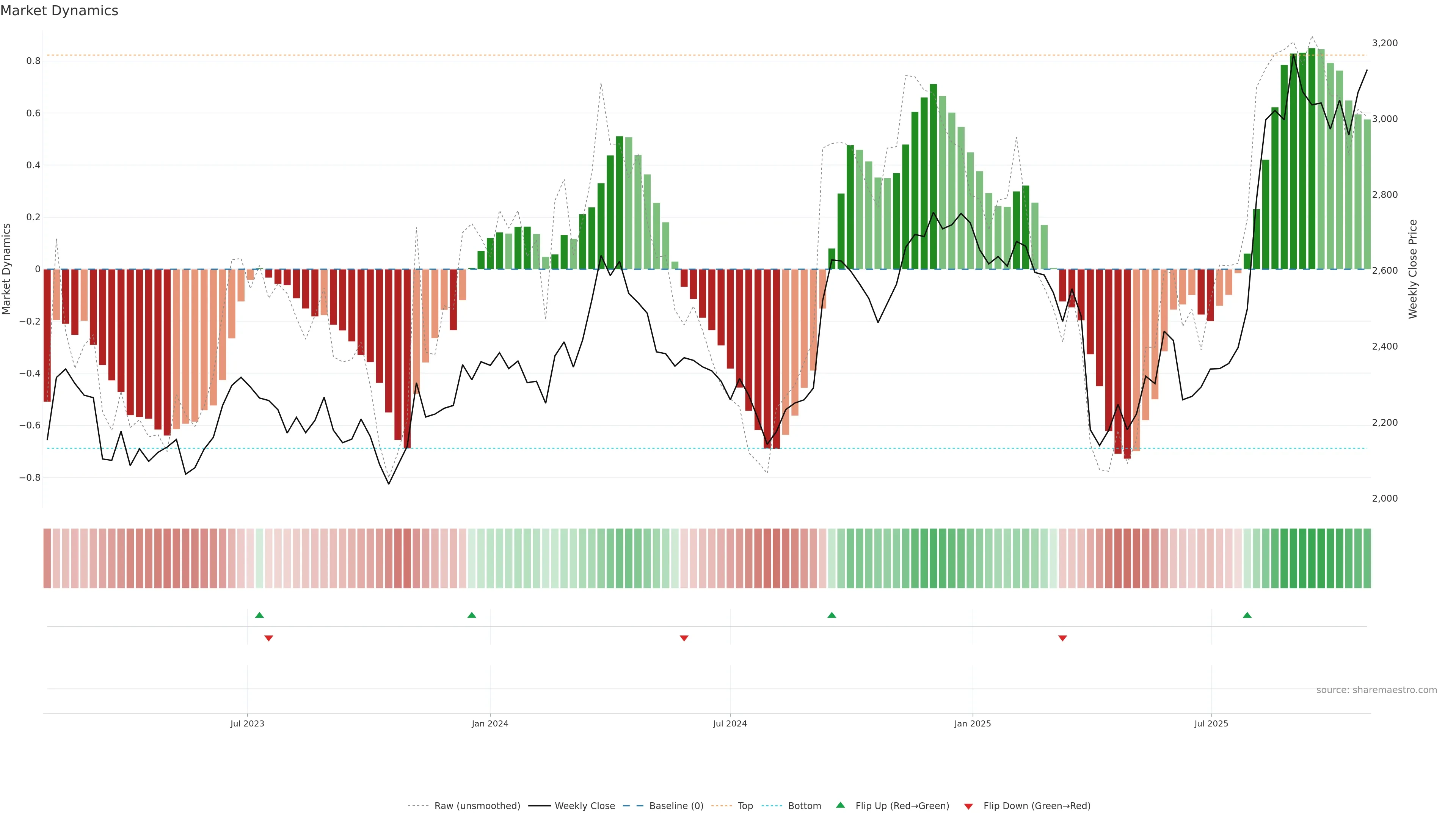Click the Jul 2024 x-axis label

(730, 723)
